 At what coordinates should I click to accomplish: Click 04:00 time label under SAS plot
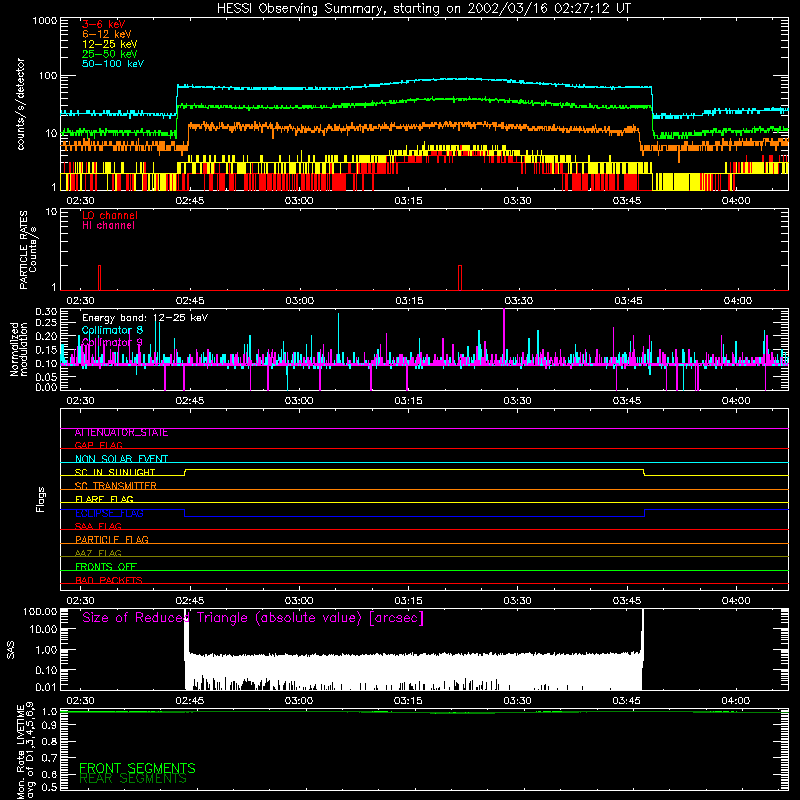pos(736,701)
